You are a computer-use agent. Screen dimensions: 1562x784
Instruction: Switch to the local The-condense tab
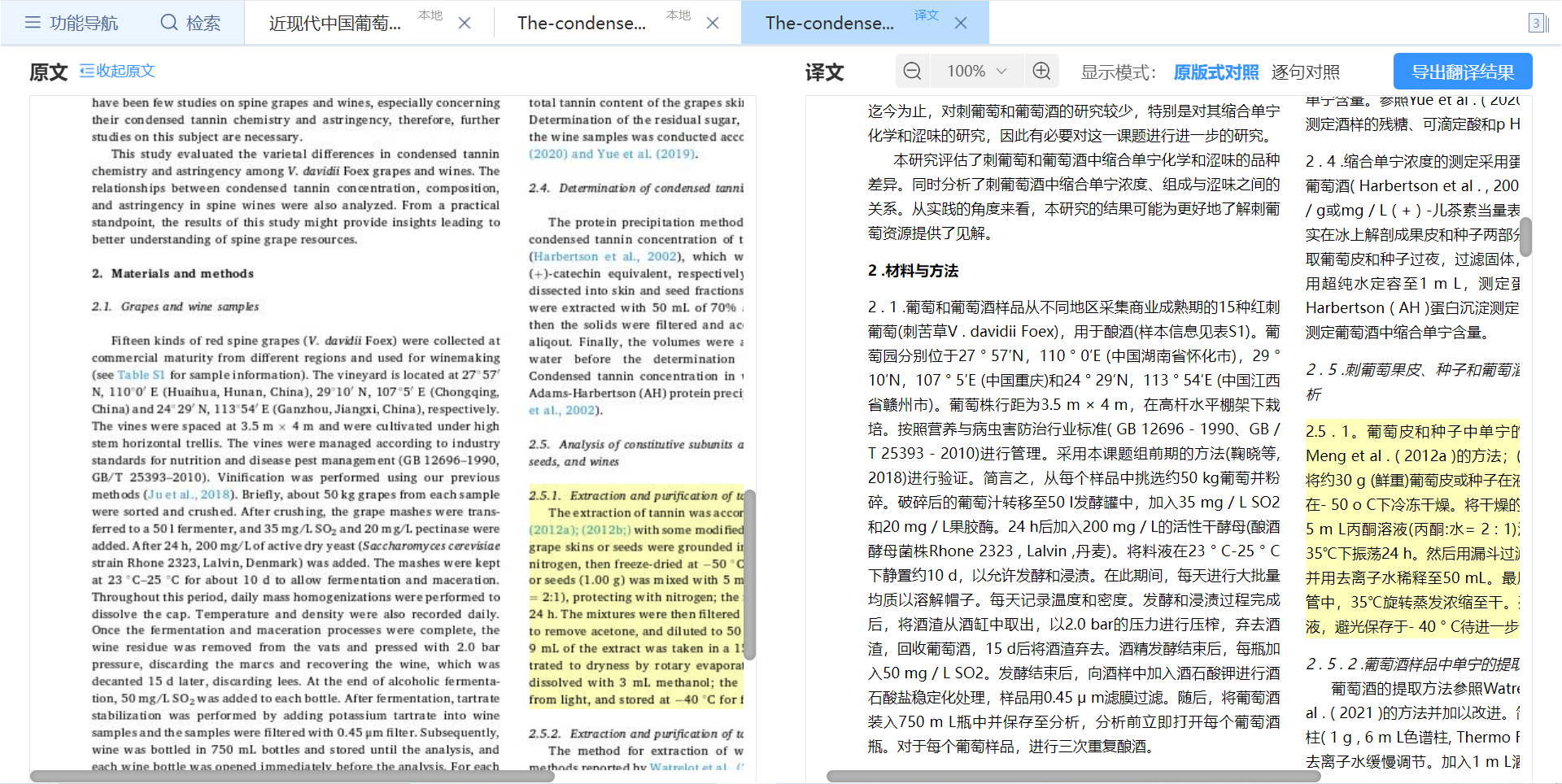[x=581, y=23]
